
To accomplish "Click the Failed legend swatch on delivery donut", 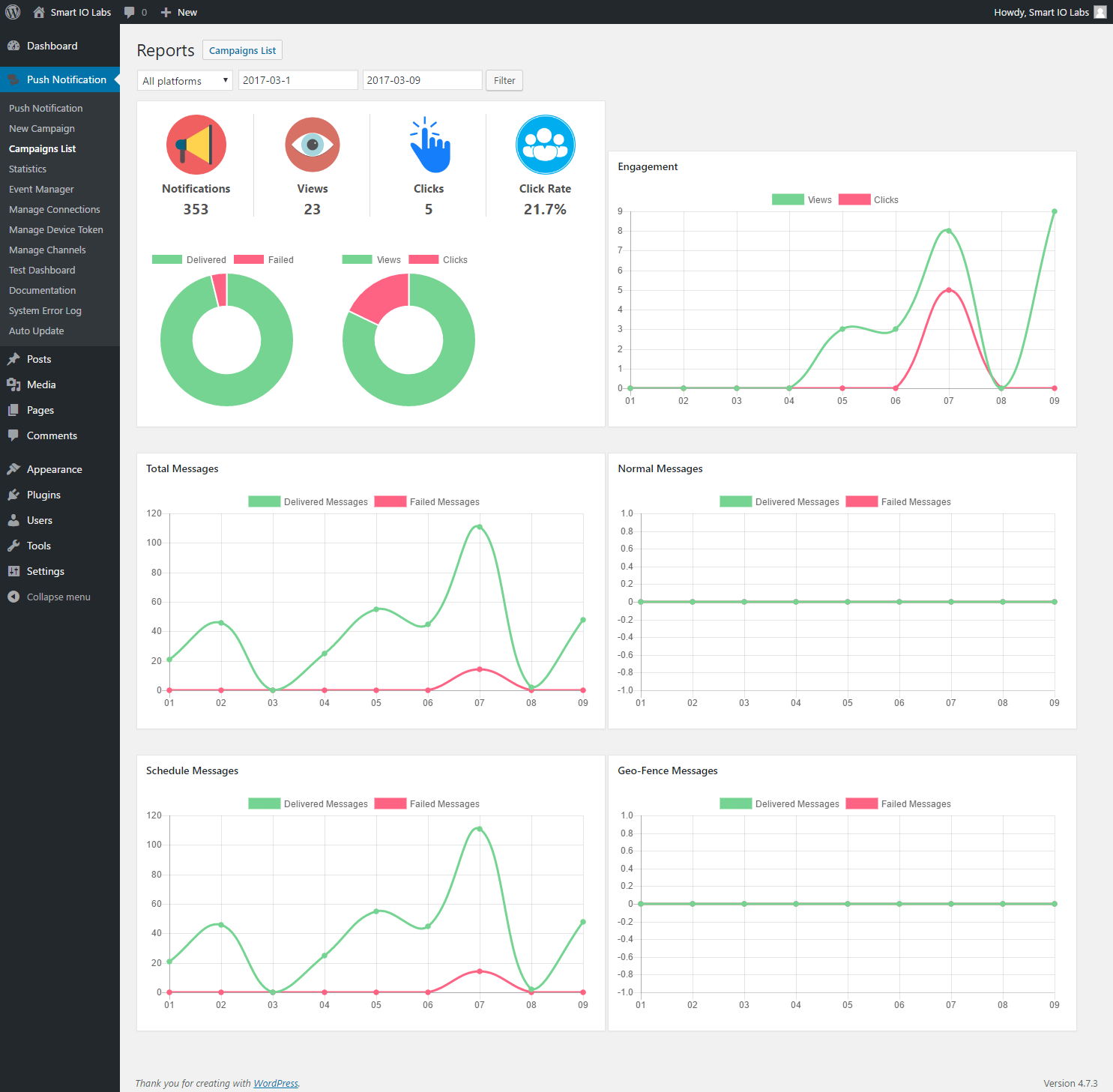I will pos(249,259).
